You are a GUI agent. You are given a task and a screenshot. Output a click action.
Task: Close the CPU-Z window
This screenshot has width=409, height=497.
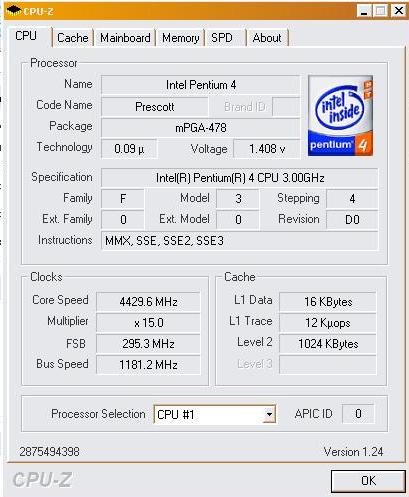(x=398, y=11)
